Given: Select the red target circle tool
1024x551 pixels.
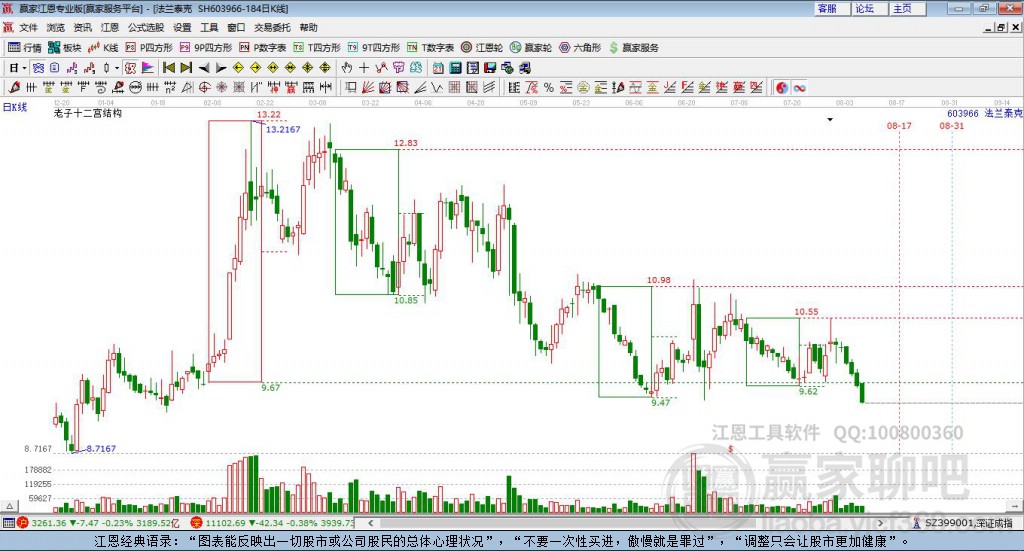Looking at the screenshot, I should click(x=204, y=87).
